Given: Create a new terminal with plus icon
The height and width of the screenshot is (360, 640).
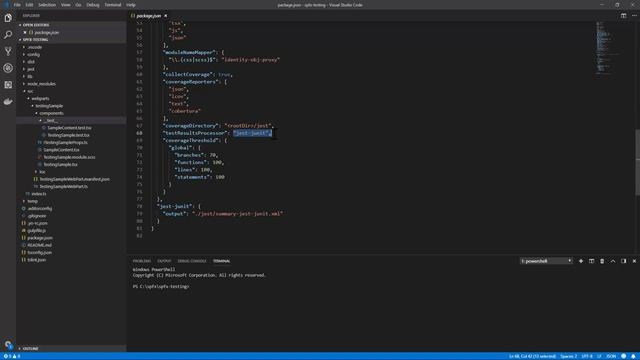Looking at the screenshot, I should click(x=581, y=261).
